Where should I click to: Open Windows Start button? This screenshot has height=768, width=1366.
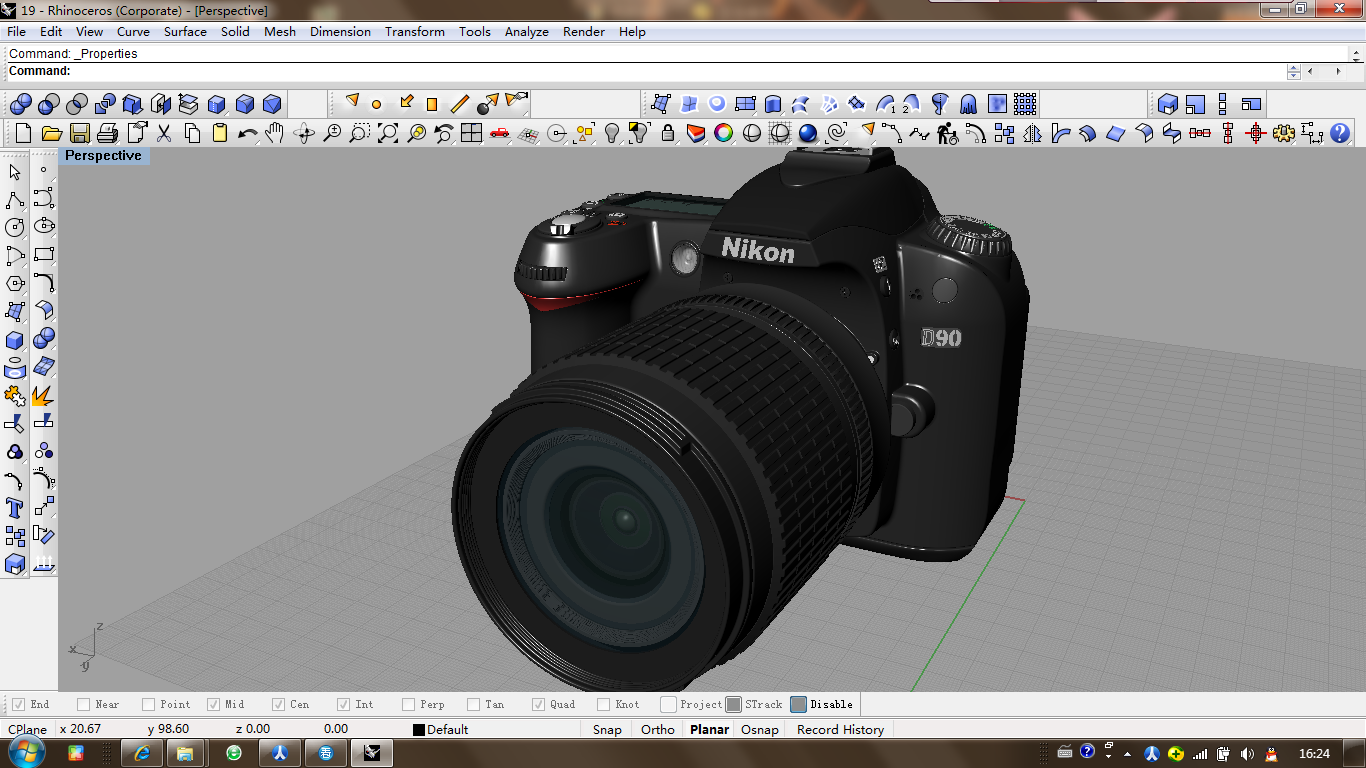(x=27, y=752)
